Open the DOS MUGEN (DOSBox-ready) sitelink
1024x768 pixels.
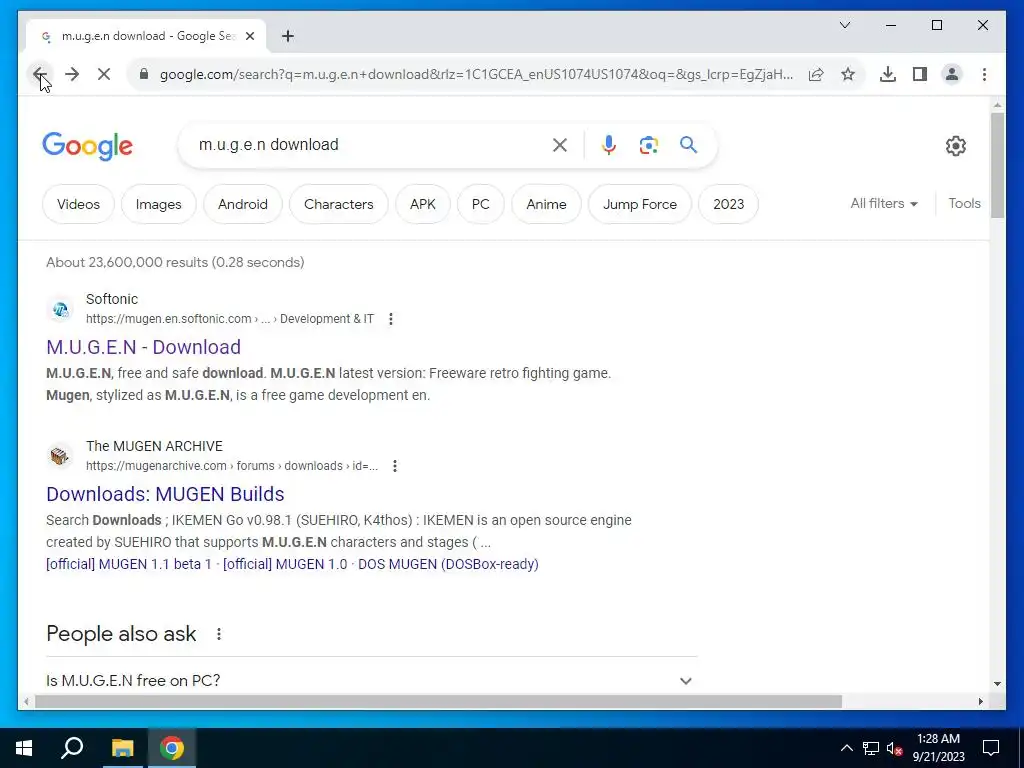click(448, 564)
